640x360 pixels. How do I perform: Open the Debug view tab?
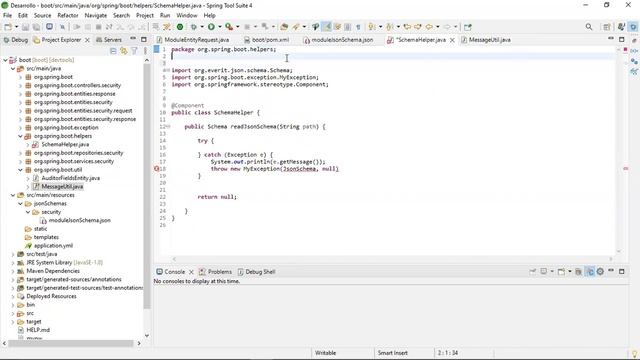16,40
